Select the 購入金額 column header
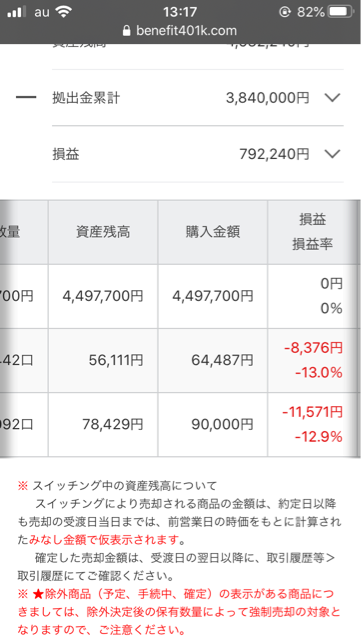 tap(213, 232)
